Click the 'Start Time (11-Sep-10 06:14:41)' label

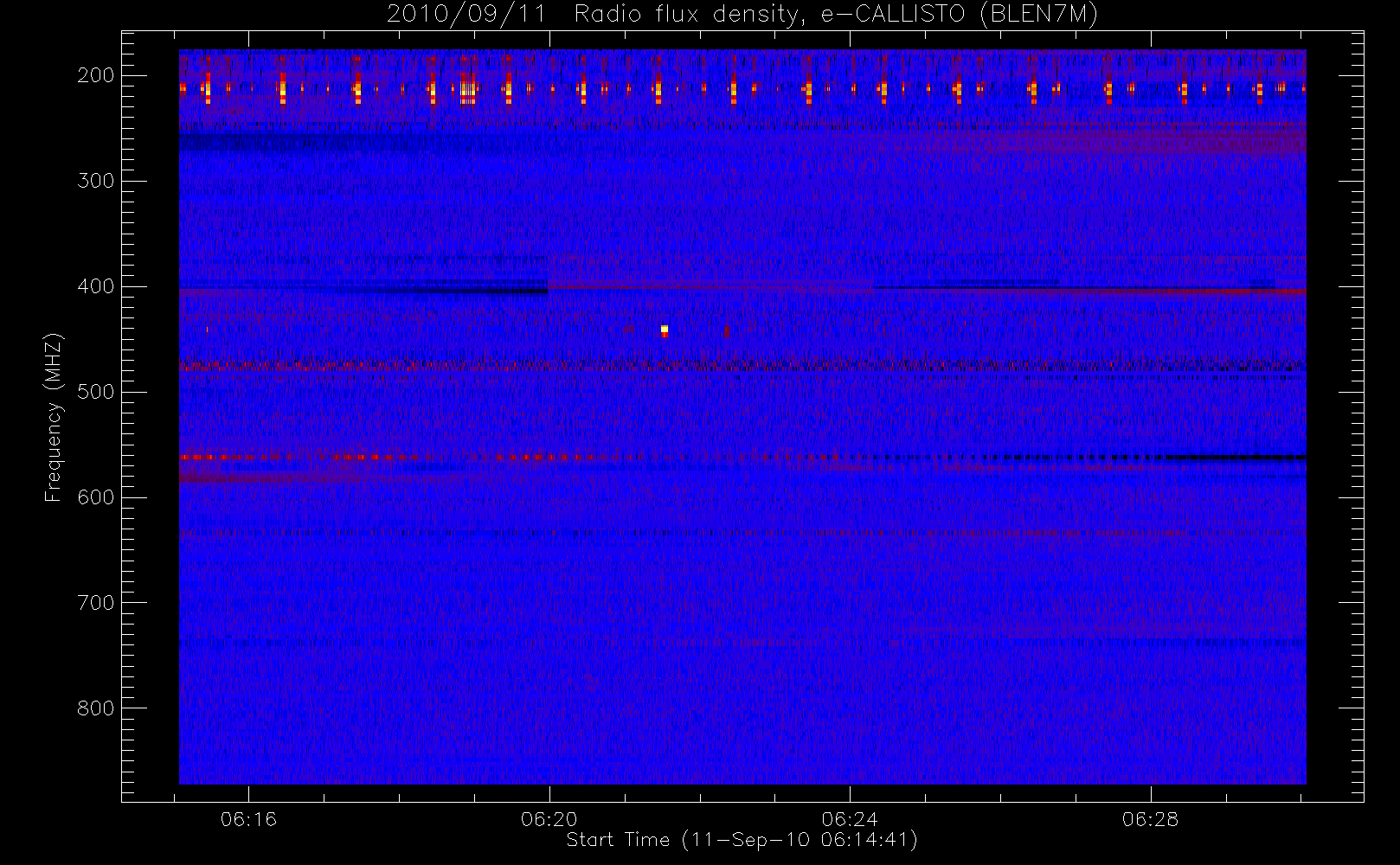pyautogui.click(x=742, y=841)
